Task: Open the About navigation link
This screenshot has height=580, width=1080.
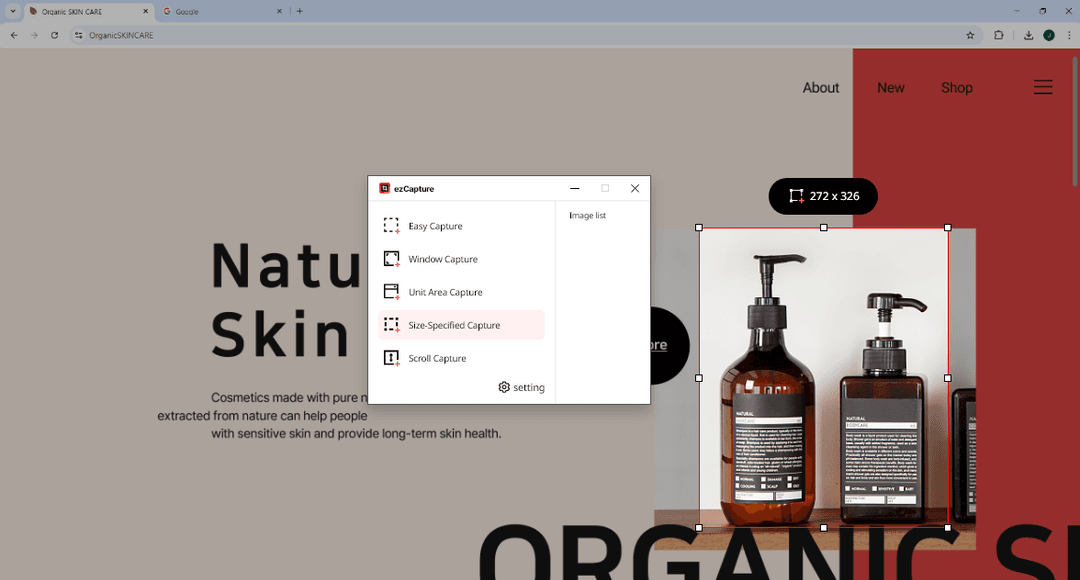Action: tap(820, 88)
